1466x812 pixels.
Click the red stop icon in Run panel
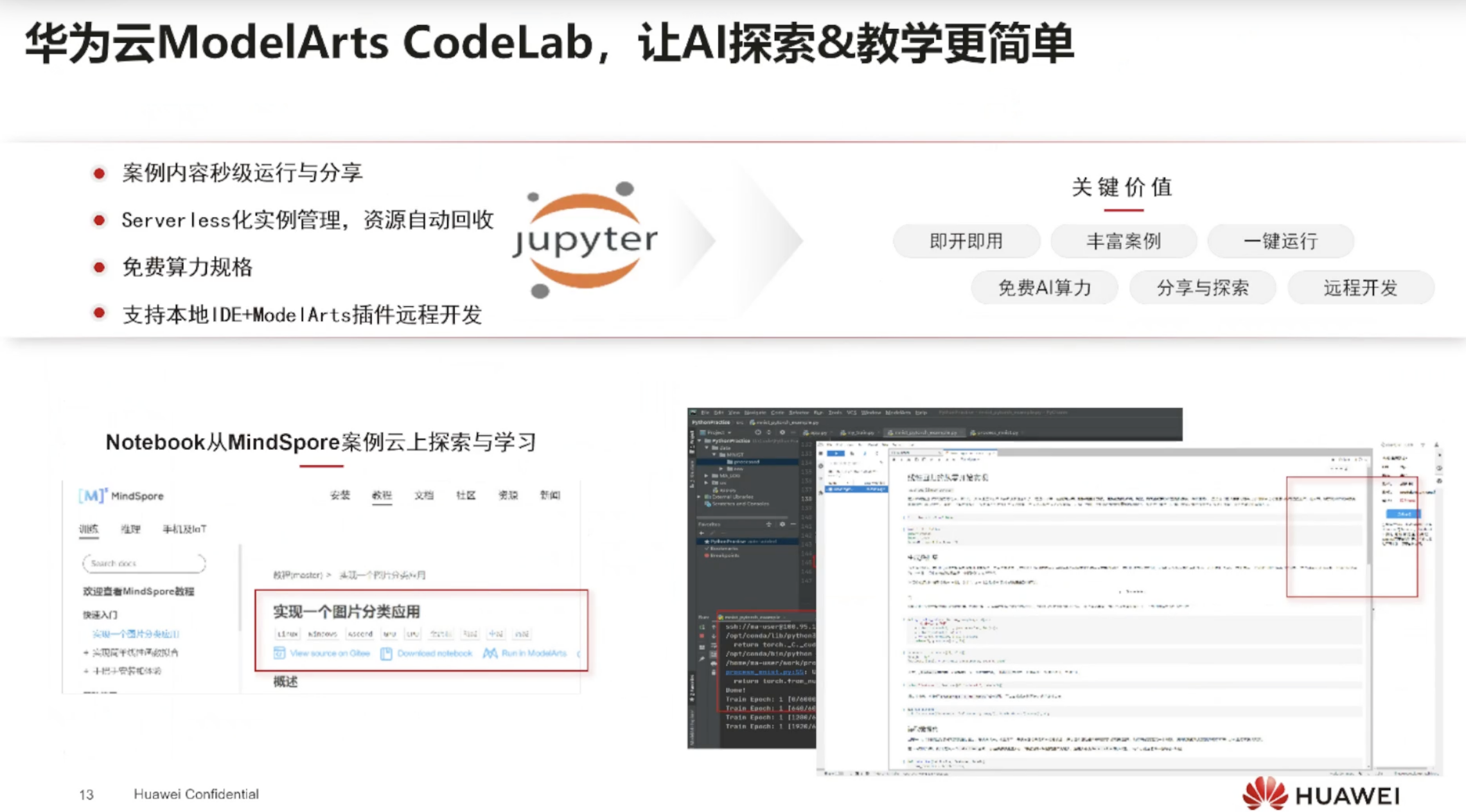(x=702, y=636)
